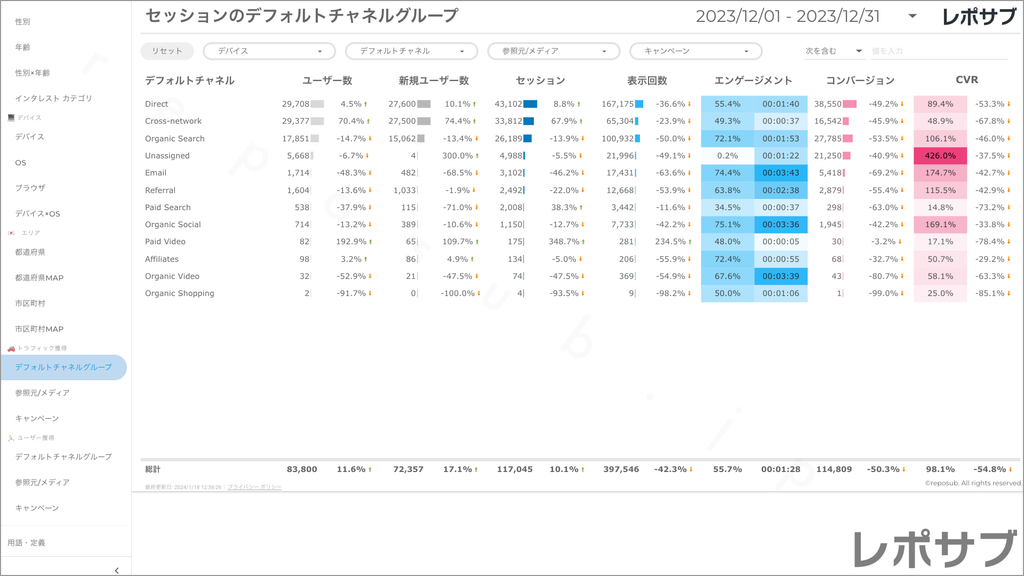Collapse the sidebar with the left chevron

tap(117, 570)
